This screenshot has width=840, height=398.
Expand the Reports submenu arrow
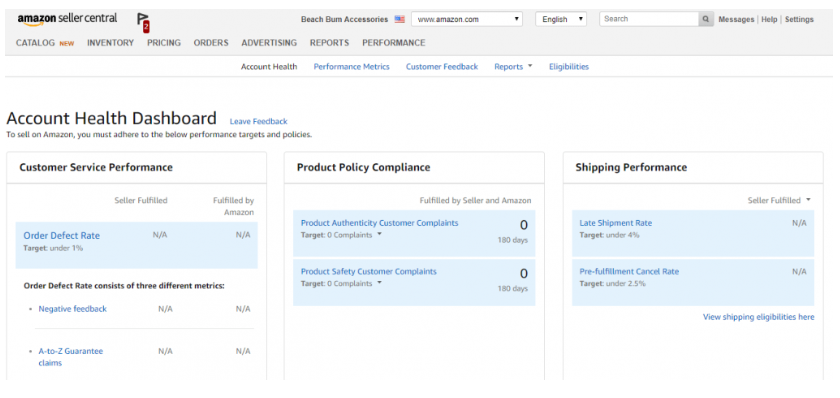click(530, 66)
